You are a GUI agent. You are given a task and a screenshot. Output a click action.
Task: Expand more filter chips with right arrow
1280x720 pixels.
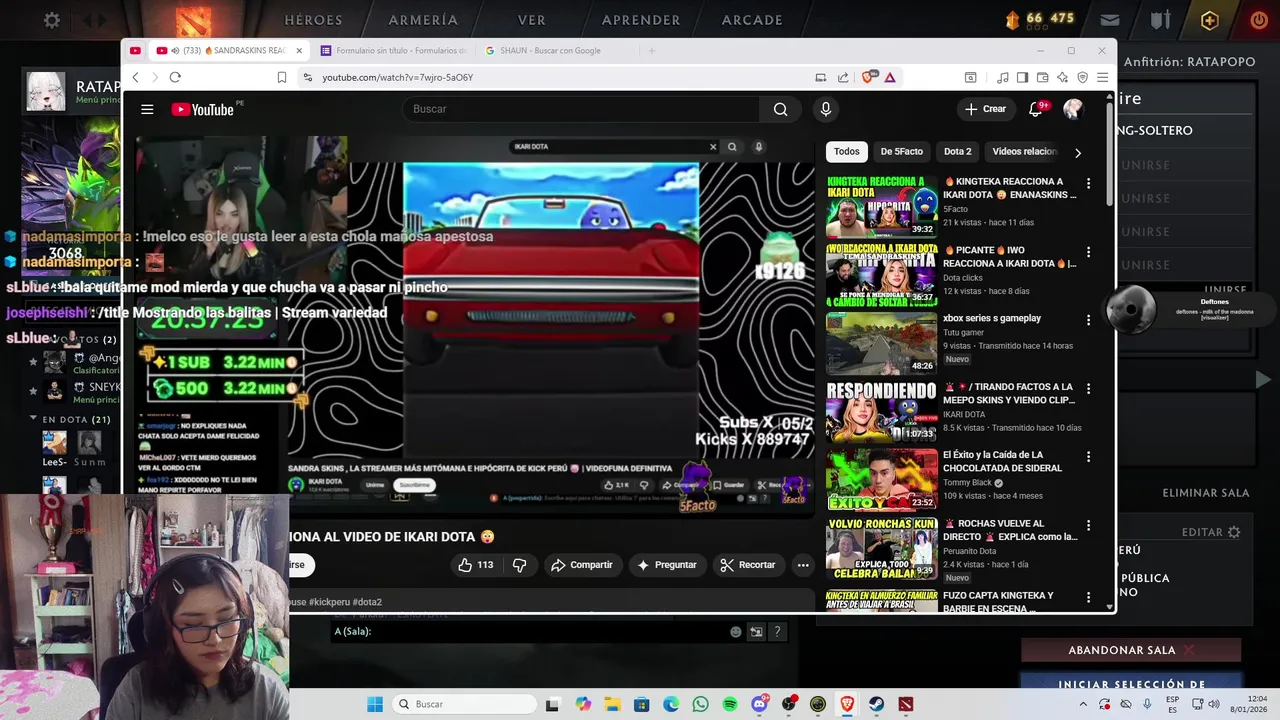click(x=1077, y=153)
